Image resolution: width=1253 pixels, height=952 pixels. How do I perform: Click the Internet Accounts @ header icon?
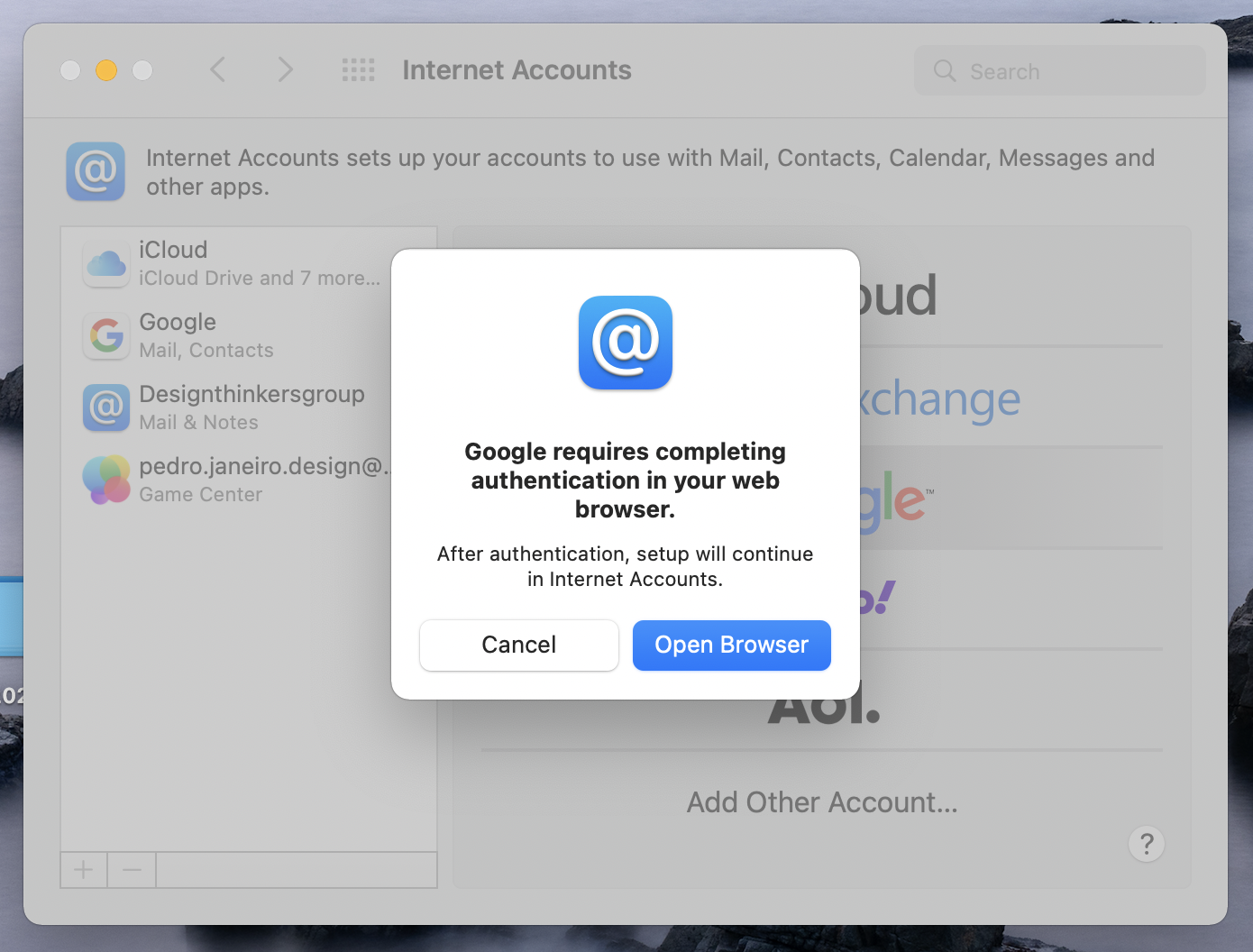coord(96,171)
